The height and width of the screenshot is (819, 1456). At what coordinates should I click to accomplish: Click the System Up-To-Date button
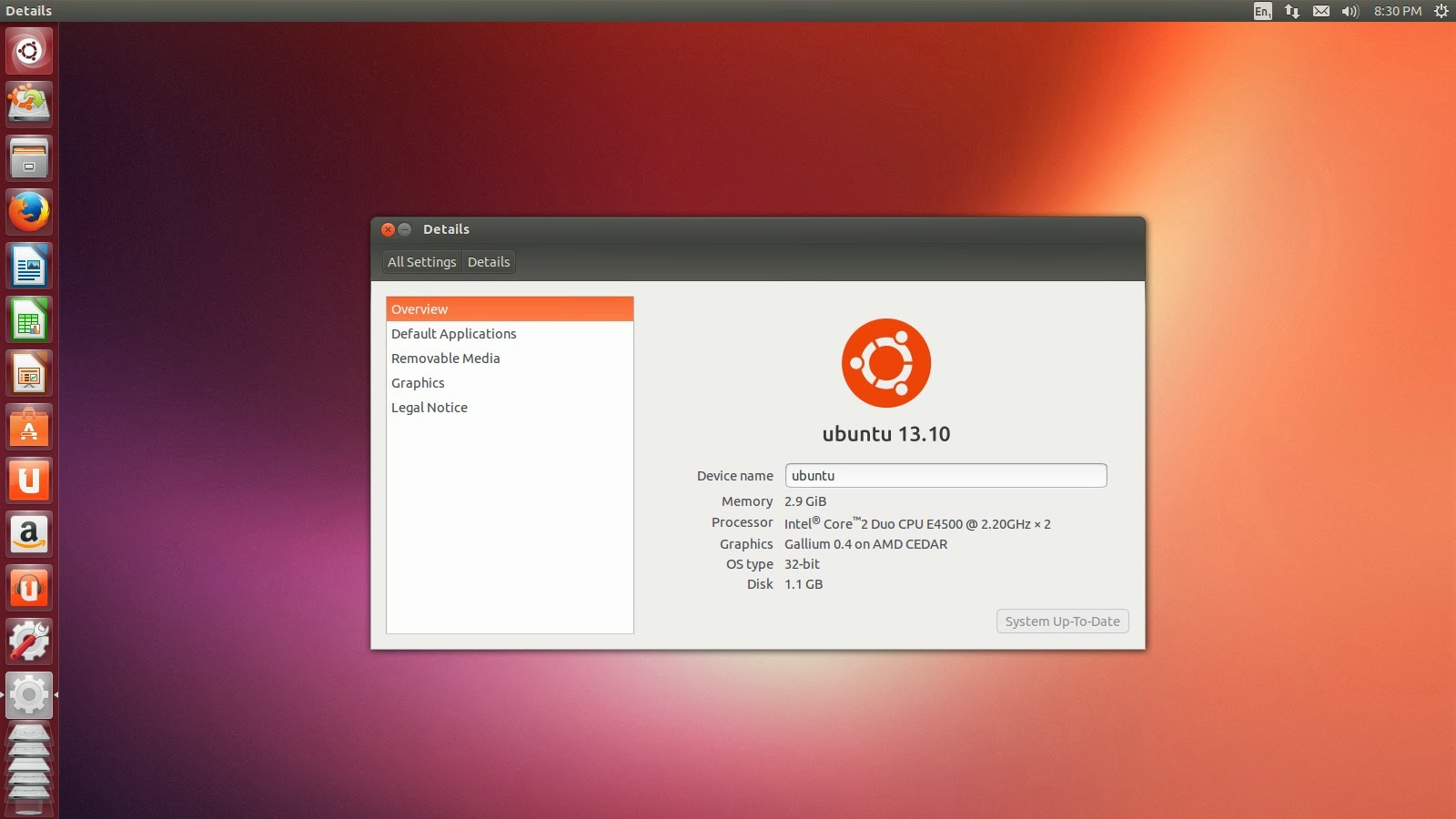(1063, 622)
